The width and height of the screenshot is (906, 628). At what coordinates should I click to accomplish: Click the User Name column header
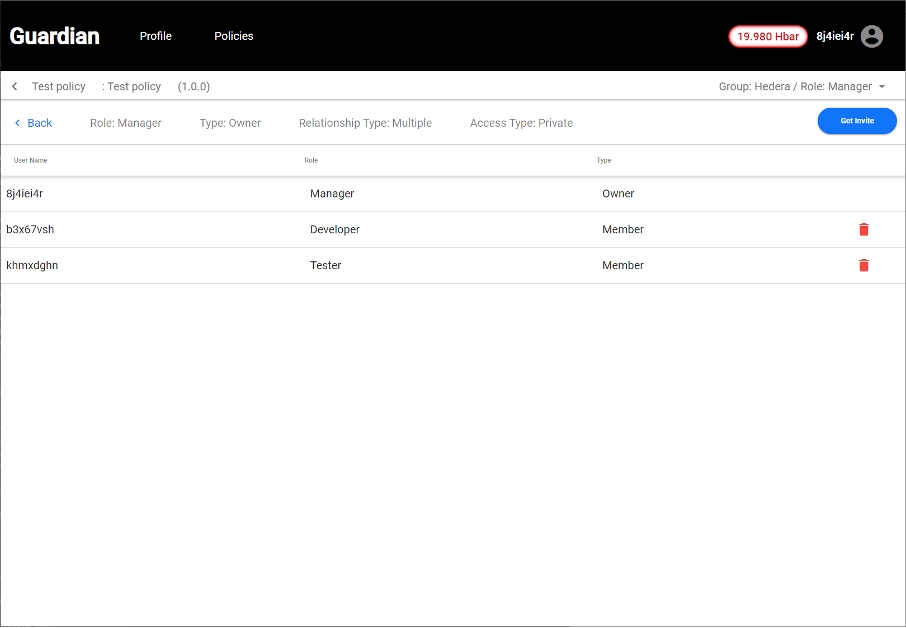(31, 161)
